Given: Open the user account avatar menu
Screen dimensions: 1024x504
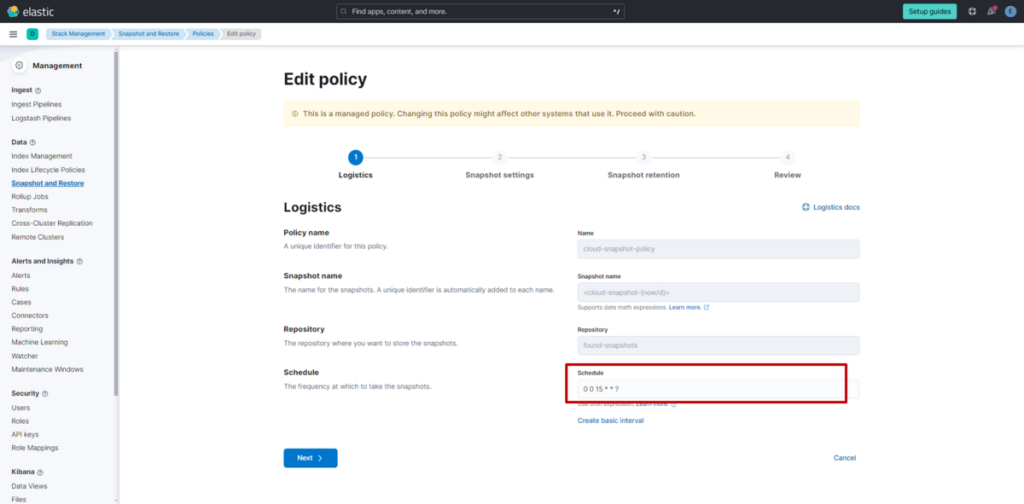Looking at the screenshot, I should 1010,11.
